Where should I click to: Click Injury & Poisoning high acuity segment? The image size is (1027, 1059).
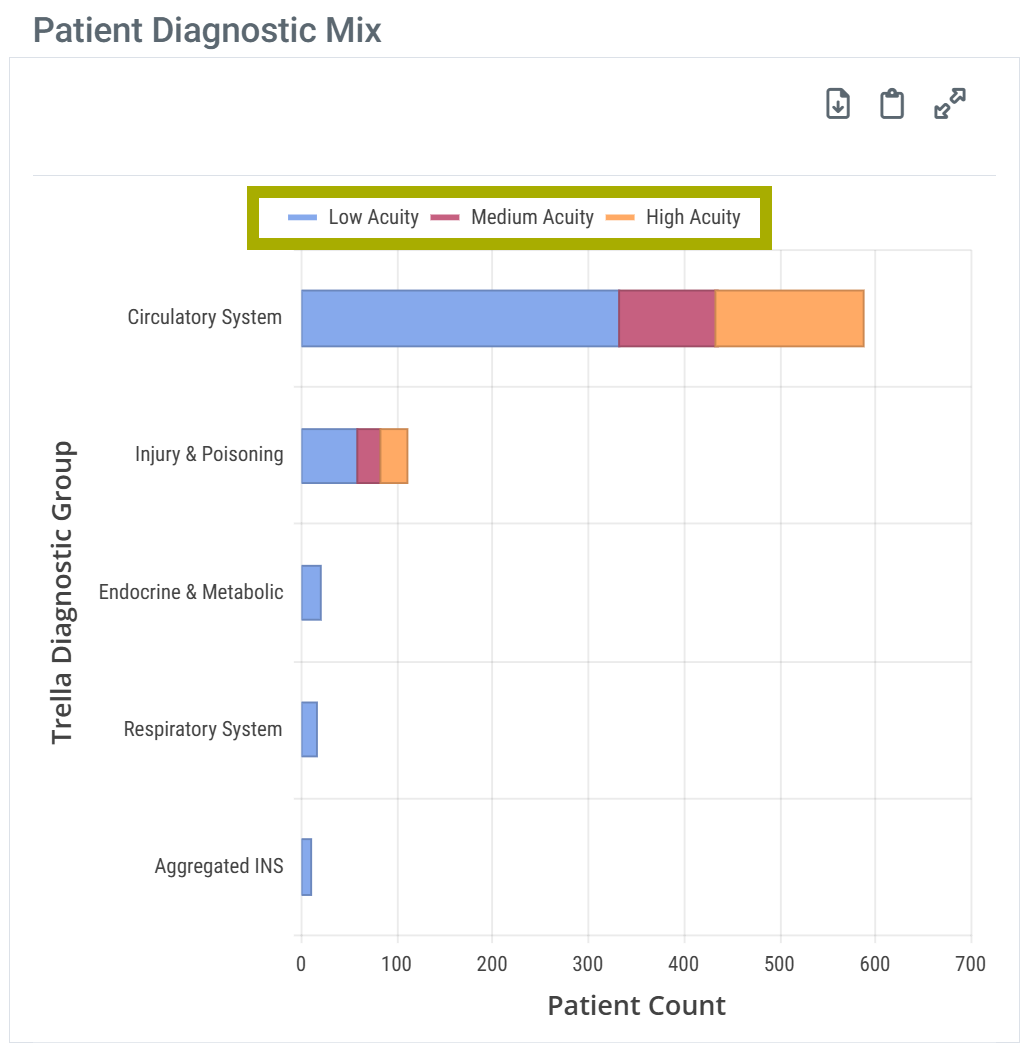point(394,456)
